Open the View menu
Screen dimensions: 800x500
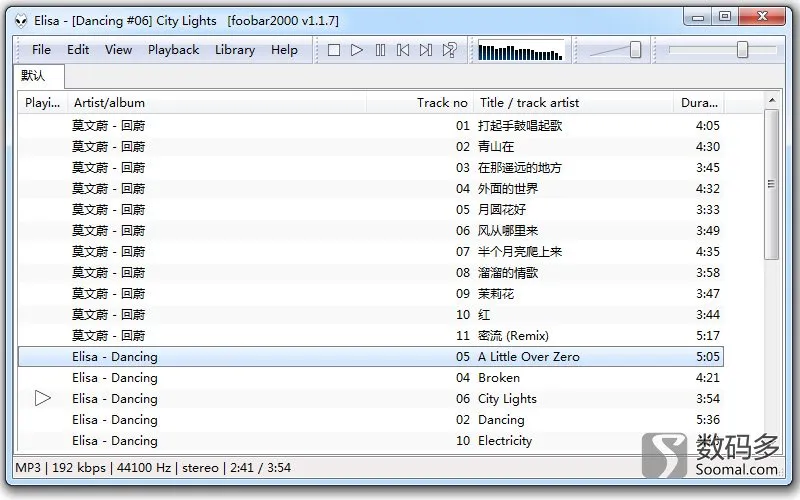pyautogui.click(x=118, y=50)
